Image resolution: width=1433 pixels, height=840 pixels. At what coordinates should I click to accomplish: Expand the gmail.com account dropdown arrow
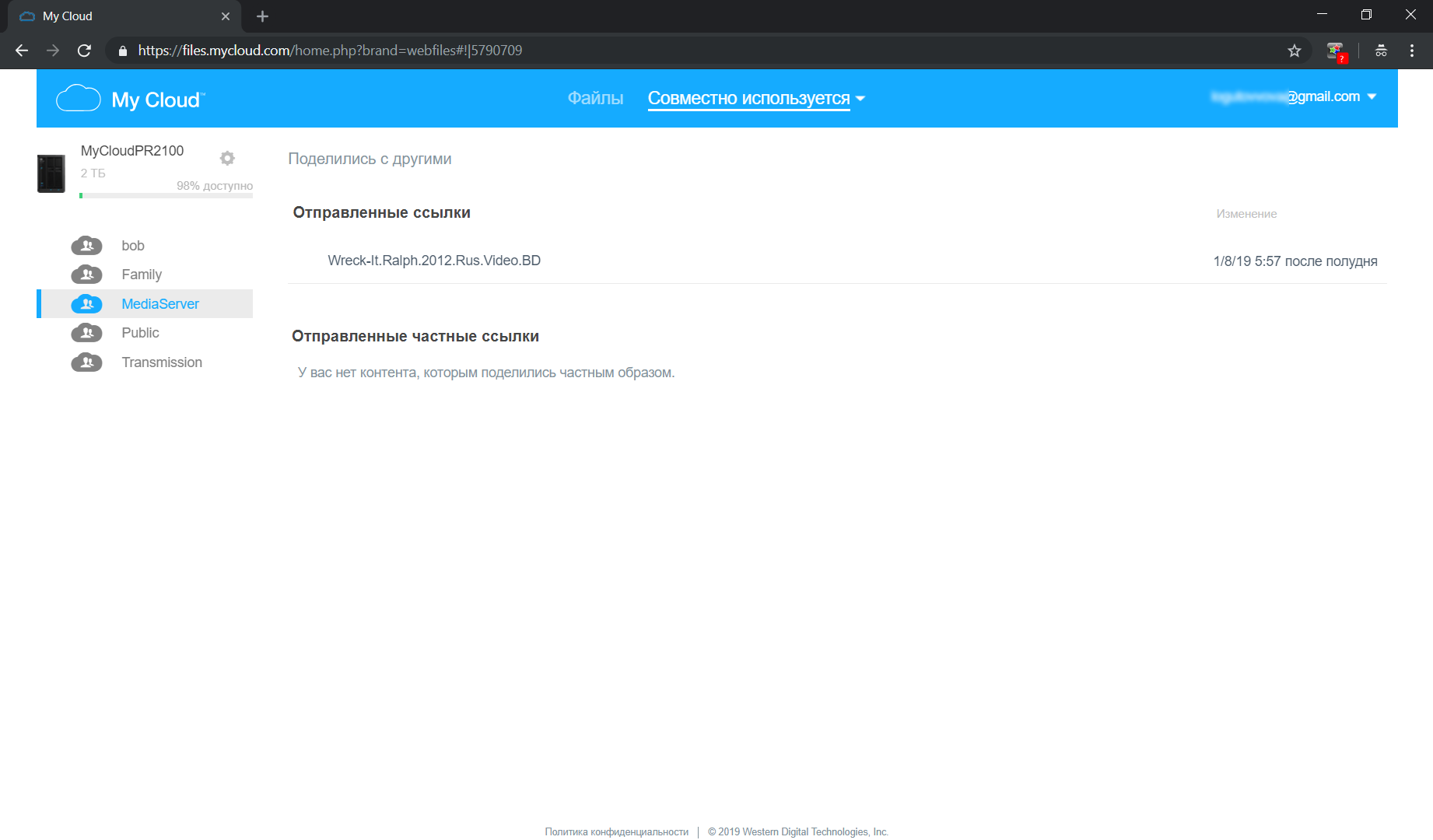click(1372, 96)
